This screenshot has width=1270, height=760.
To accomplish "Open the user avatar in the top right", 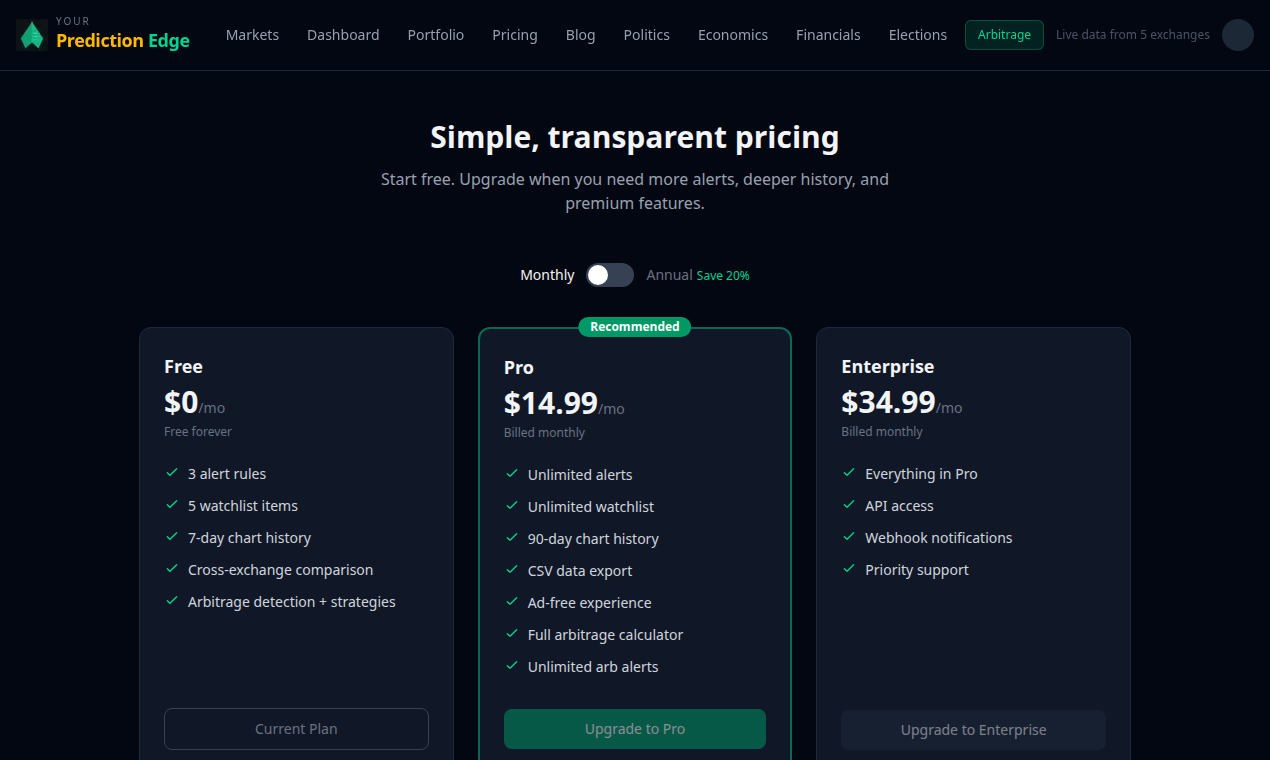I will coord(1237,35).
